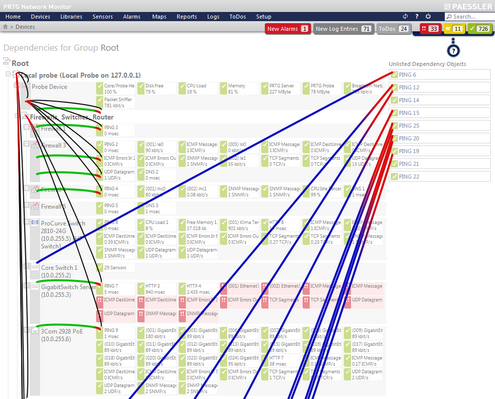
Task: Click the status check icon beside PING 21
Action: click(394, 164)
